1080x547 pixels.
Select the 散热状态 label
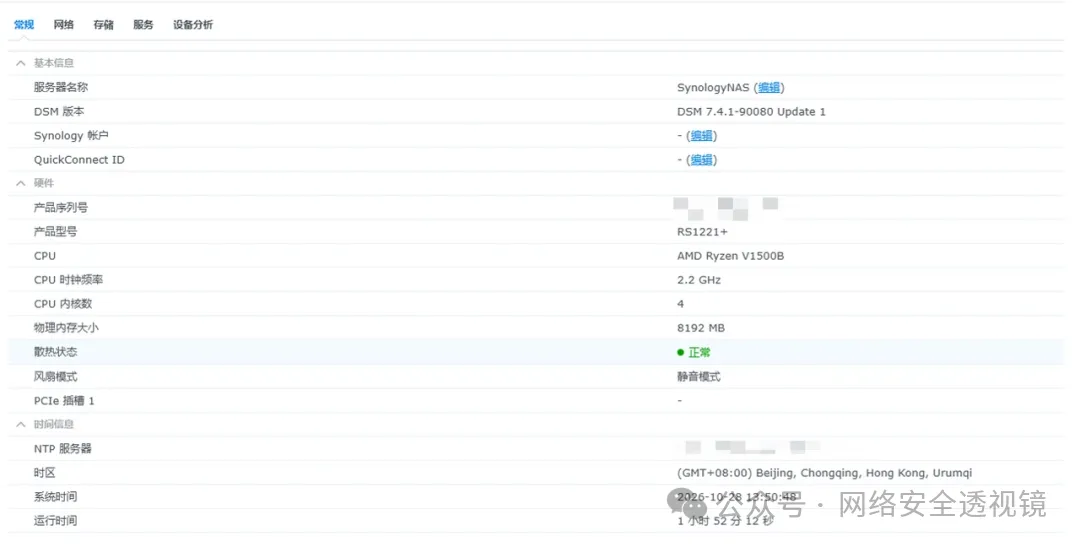[x=55, y=352]
